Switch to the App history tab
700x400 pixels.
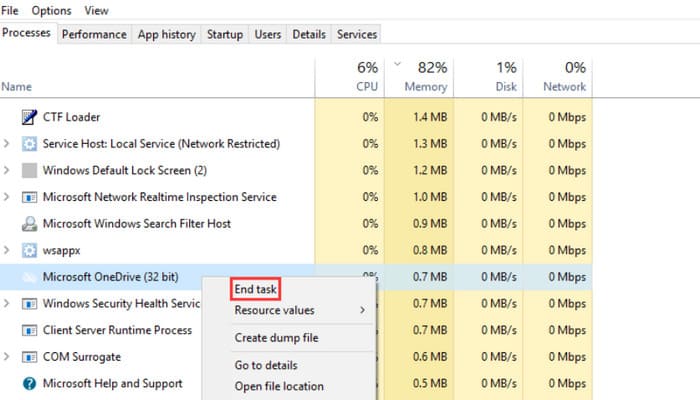[167, 34]
